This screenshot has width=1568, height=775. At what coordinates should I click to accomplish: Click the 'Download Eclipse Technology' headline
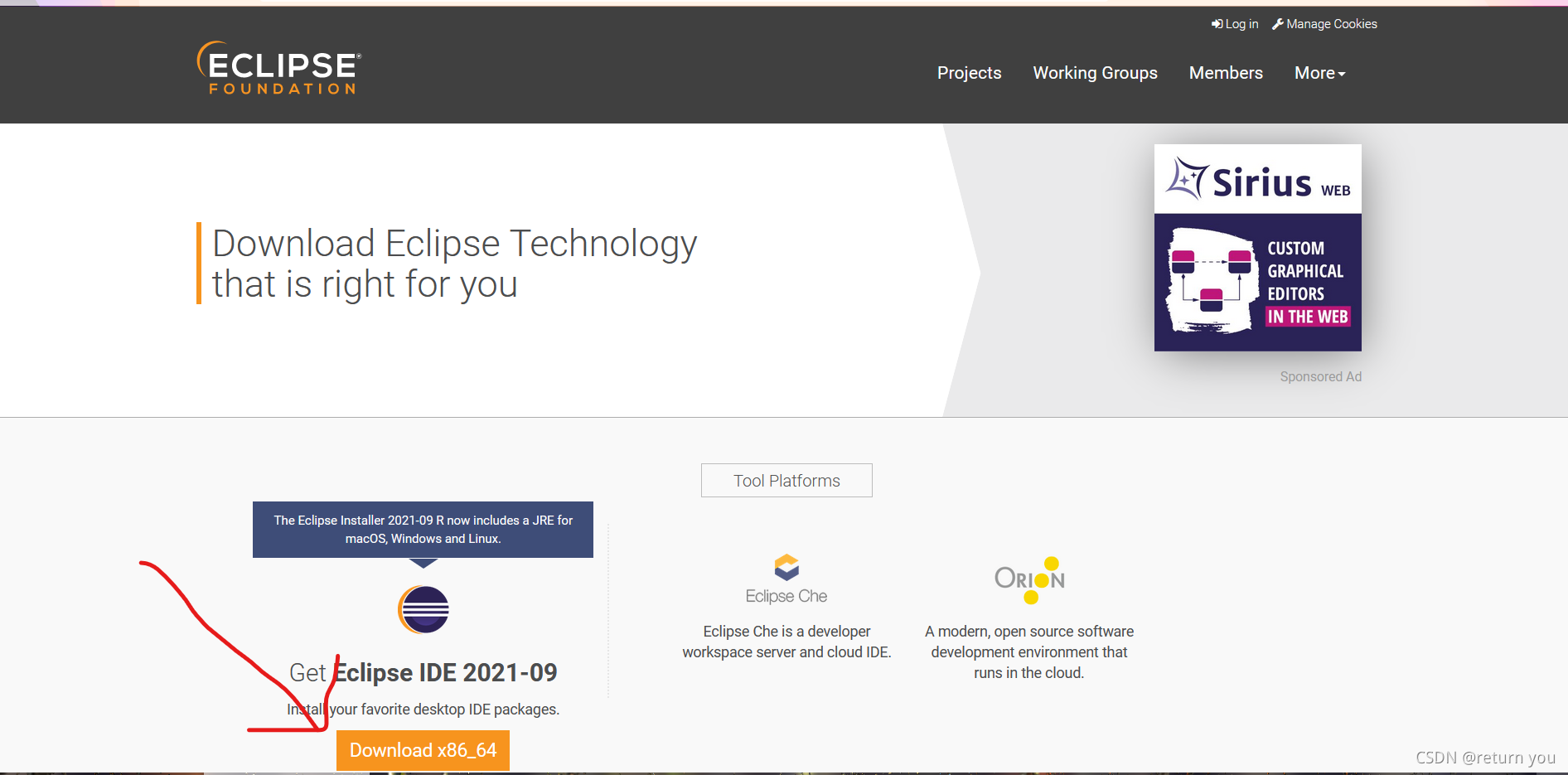[x=454, y=264]
